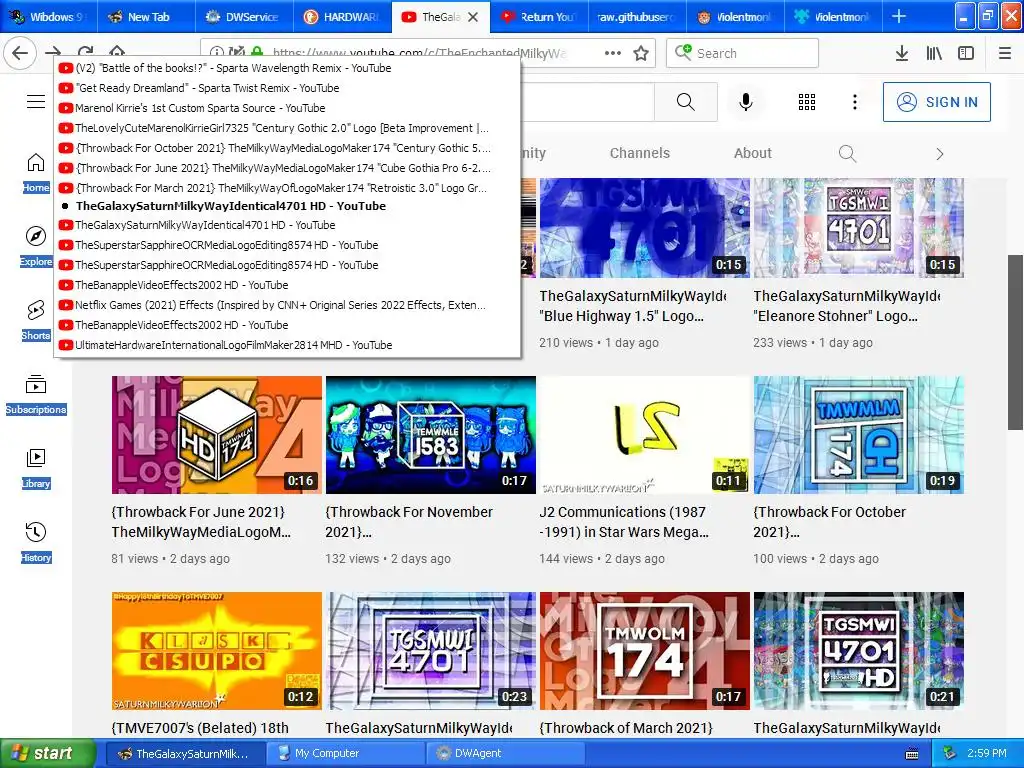The height and width of the screenshot is (768, 1024).
Task: Open the Klasky Csupo orange video thumbnail
Action: point(217,651)
